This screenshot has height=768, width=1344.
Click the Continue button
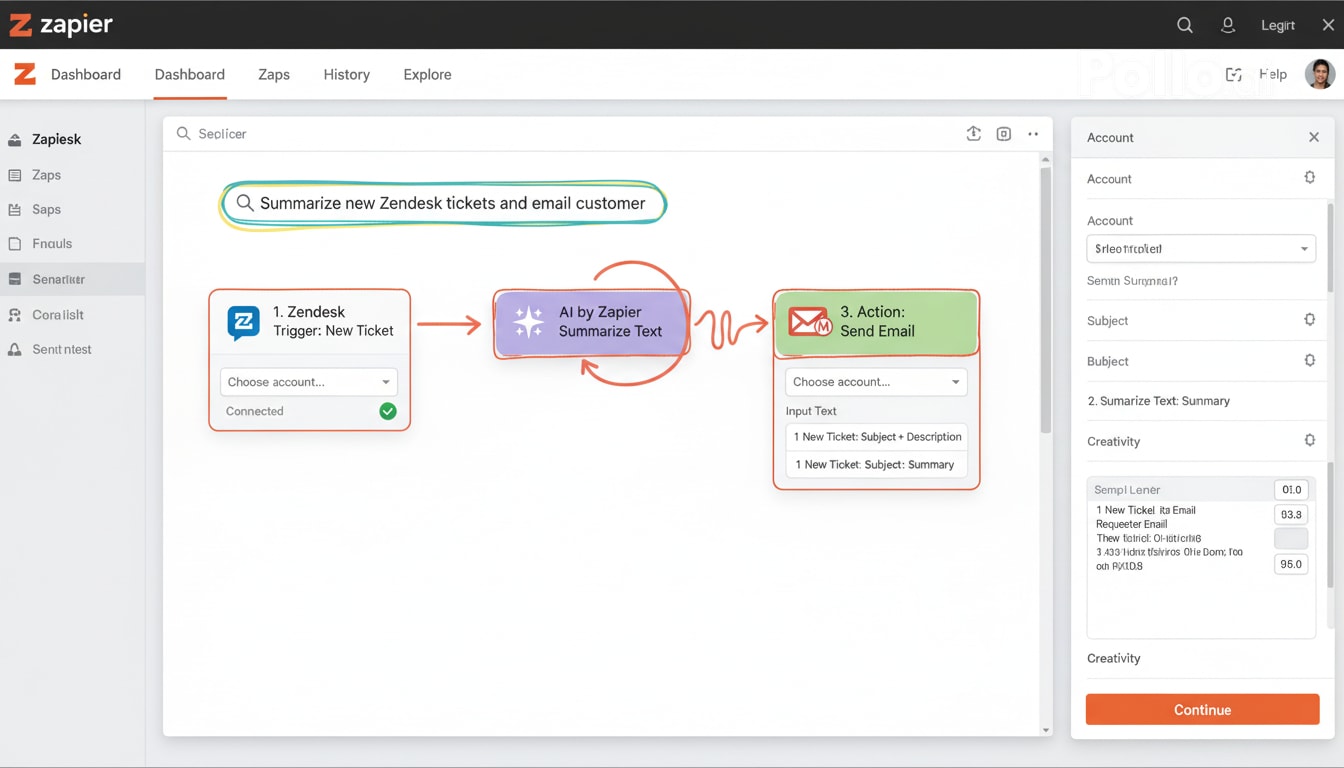tap(1202, 709)
